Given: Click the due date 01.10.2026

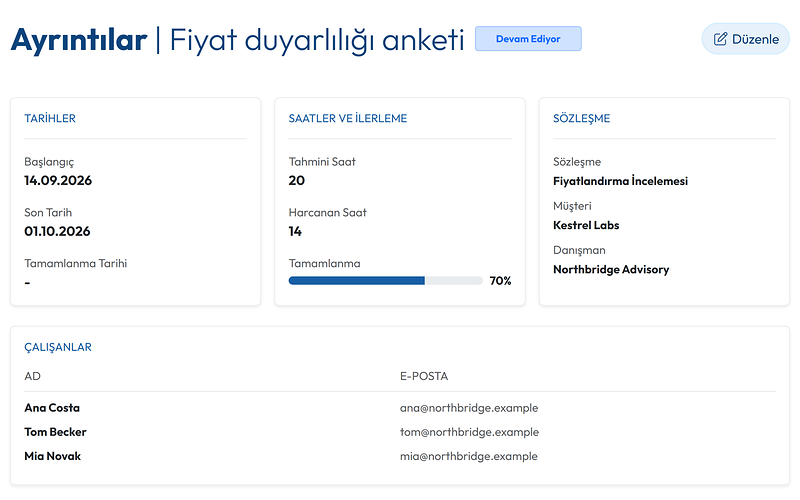Looking at the screenshot, I should pyautogui.click(x=57, y=232).
